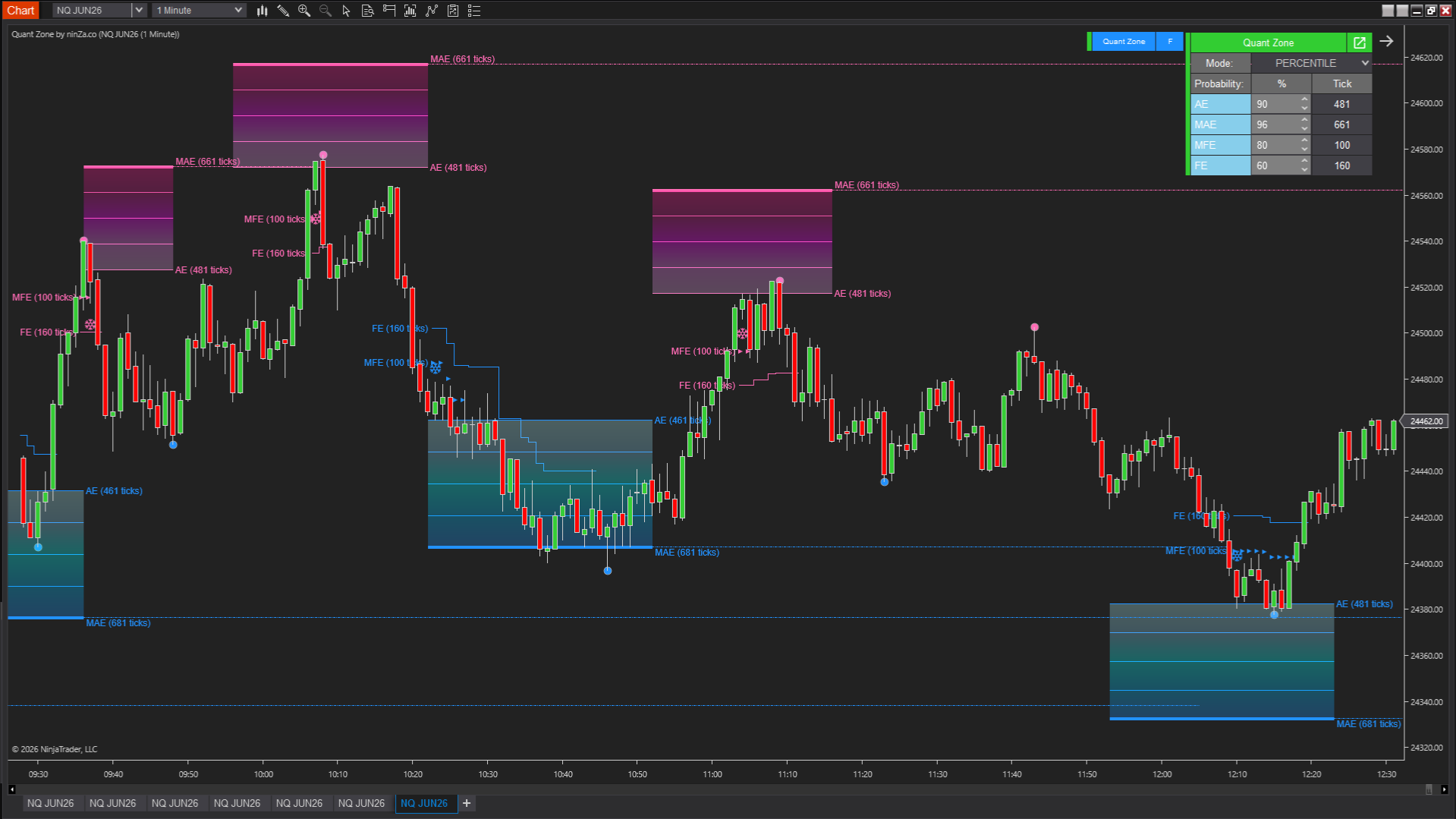Screen dimensions: 1456x819
Task: Expand the NQ JUN26 instrument dropdown
Action: [x=139, y=11]
